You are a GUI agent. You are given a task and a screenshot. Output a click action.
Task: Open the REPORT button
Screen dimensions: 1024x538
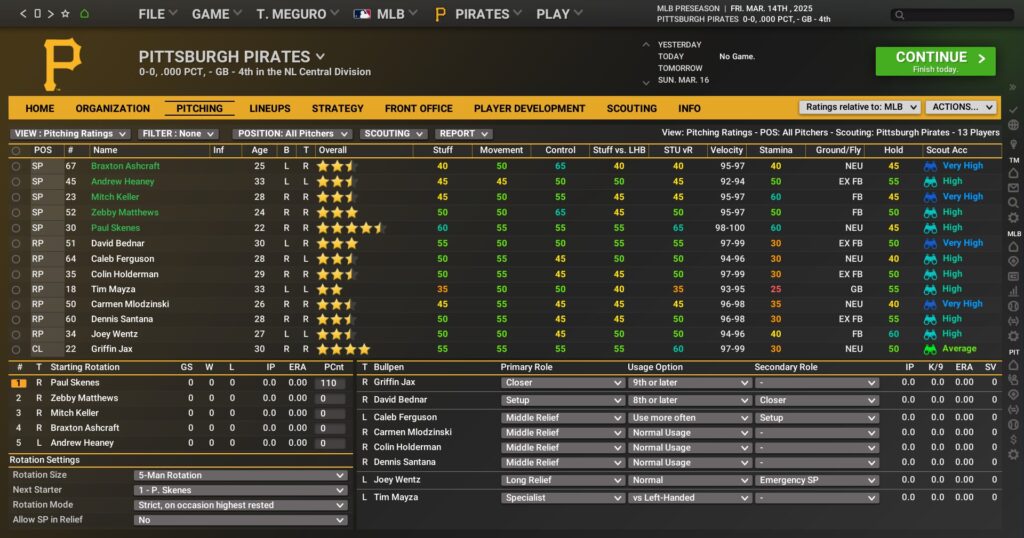pos(462,133)
